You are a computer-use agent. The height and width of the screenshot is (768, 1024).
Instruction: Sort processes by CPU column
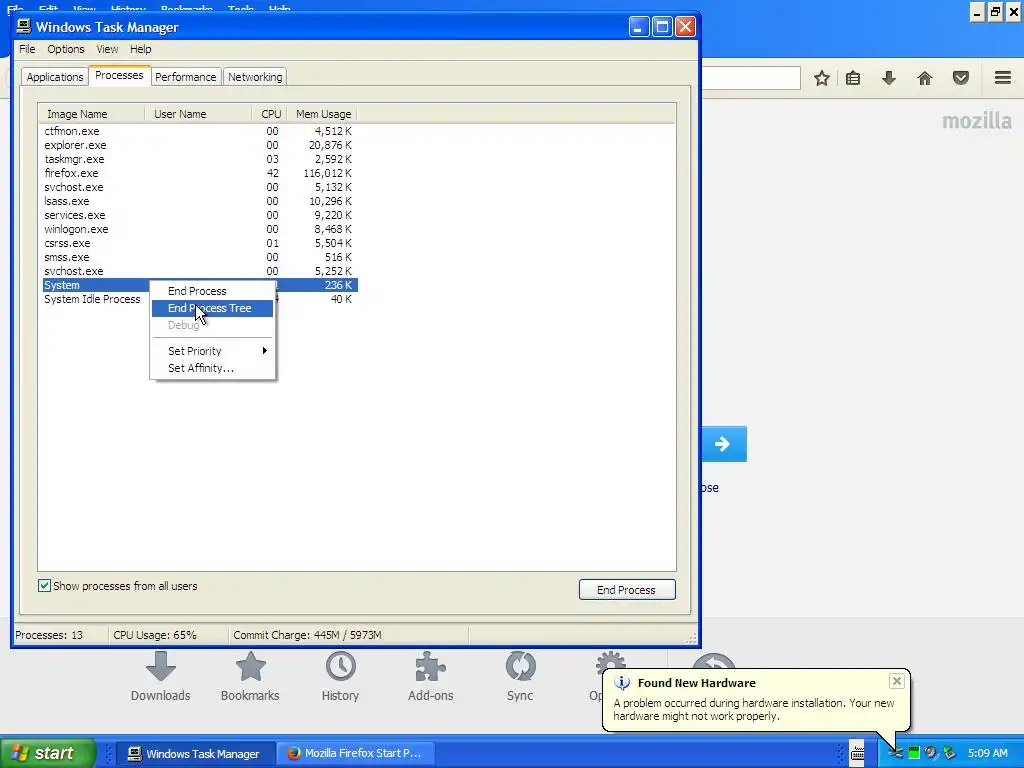[x=270, y=114]
